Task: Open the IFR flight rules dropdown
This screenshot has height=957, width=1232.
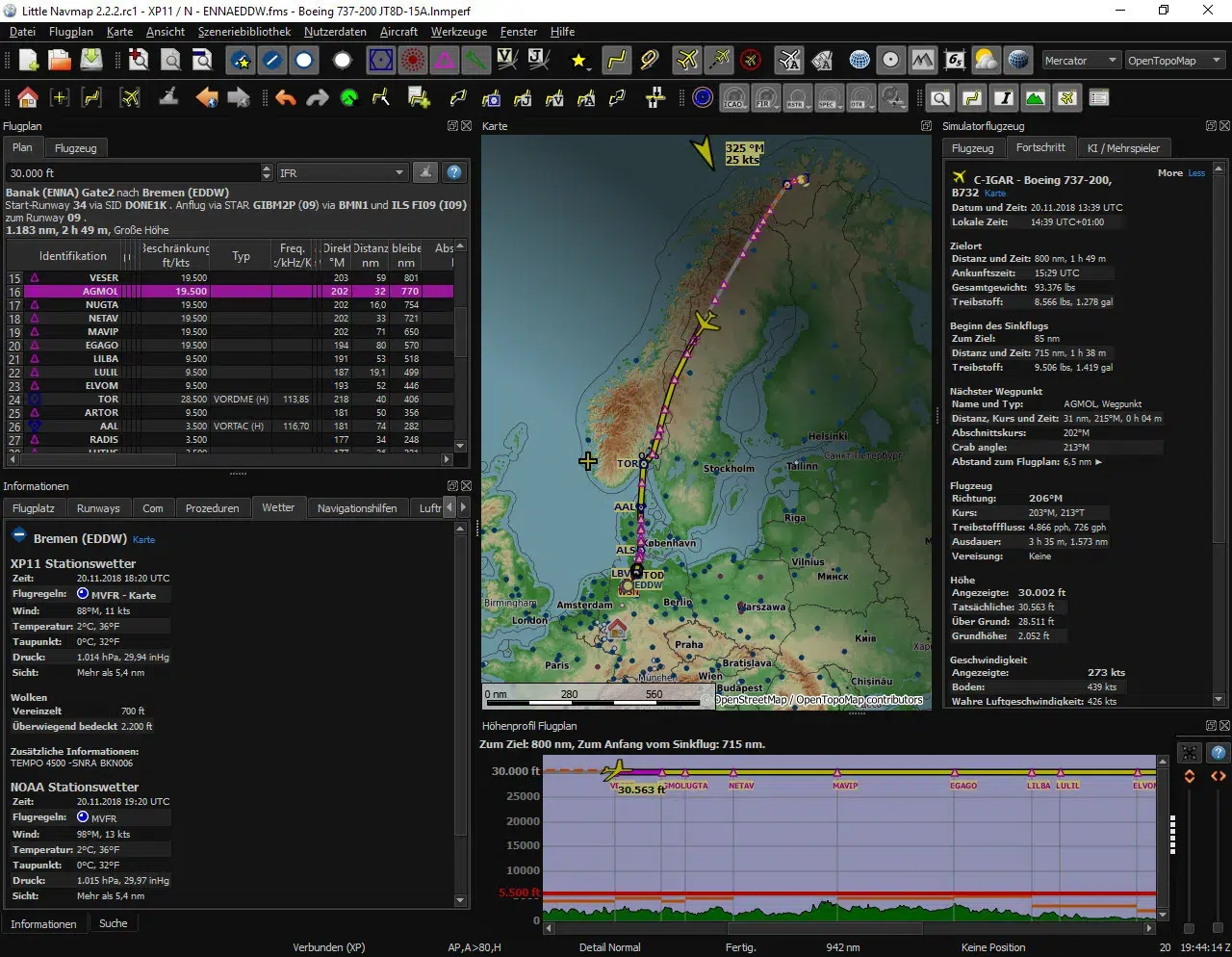Action: (x=342, y=173)
